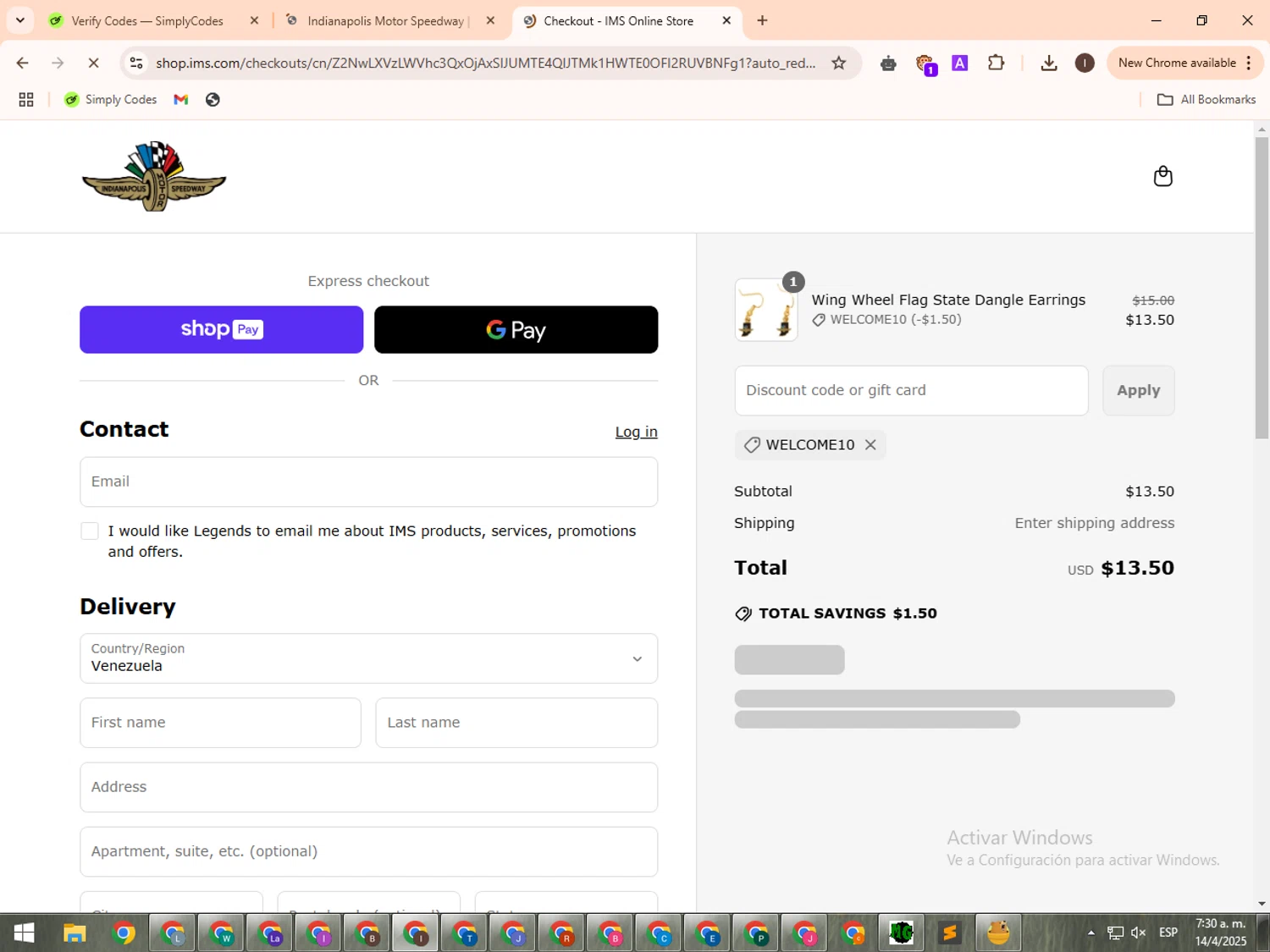This screenshot has height=952, width=1270.
Task: Click the address bar URL
Action: [485, 63]
